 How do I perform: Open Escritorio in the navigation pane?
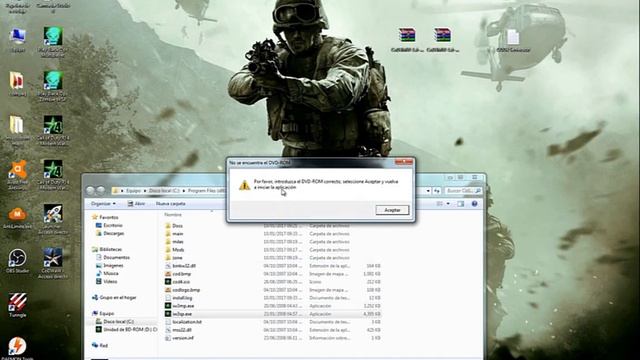[109, 225]
